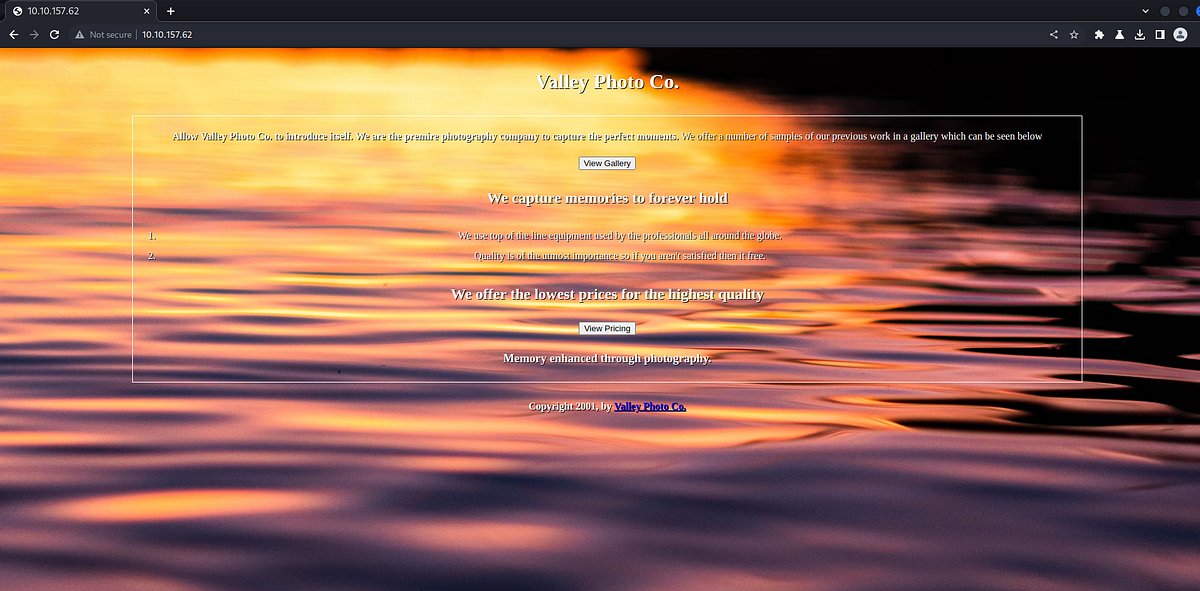Close the 10.10.157.62 tab
The height and width of the screenshot is (591, 1200).
point(146,10)
